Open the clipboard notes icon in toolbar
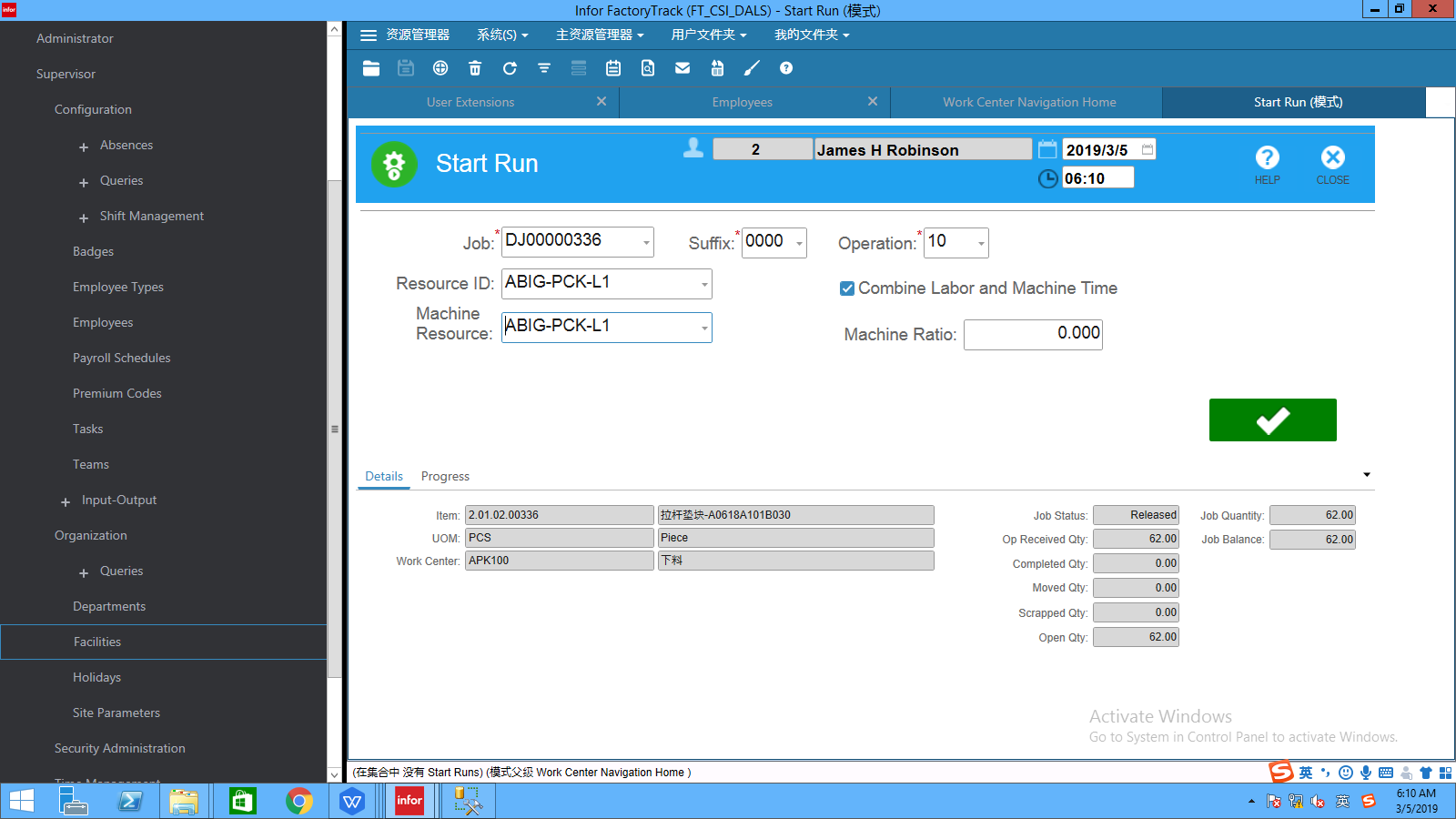1456x819 pixels. [x=613, y=68]
